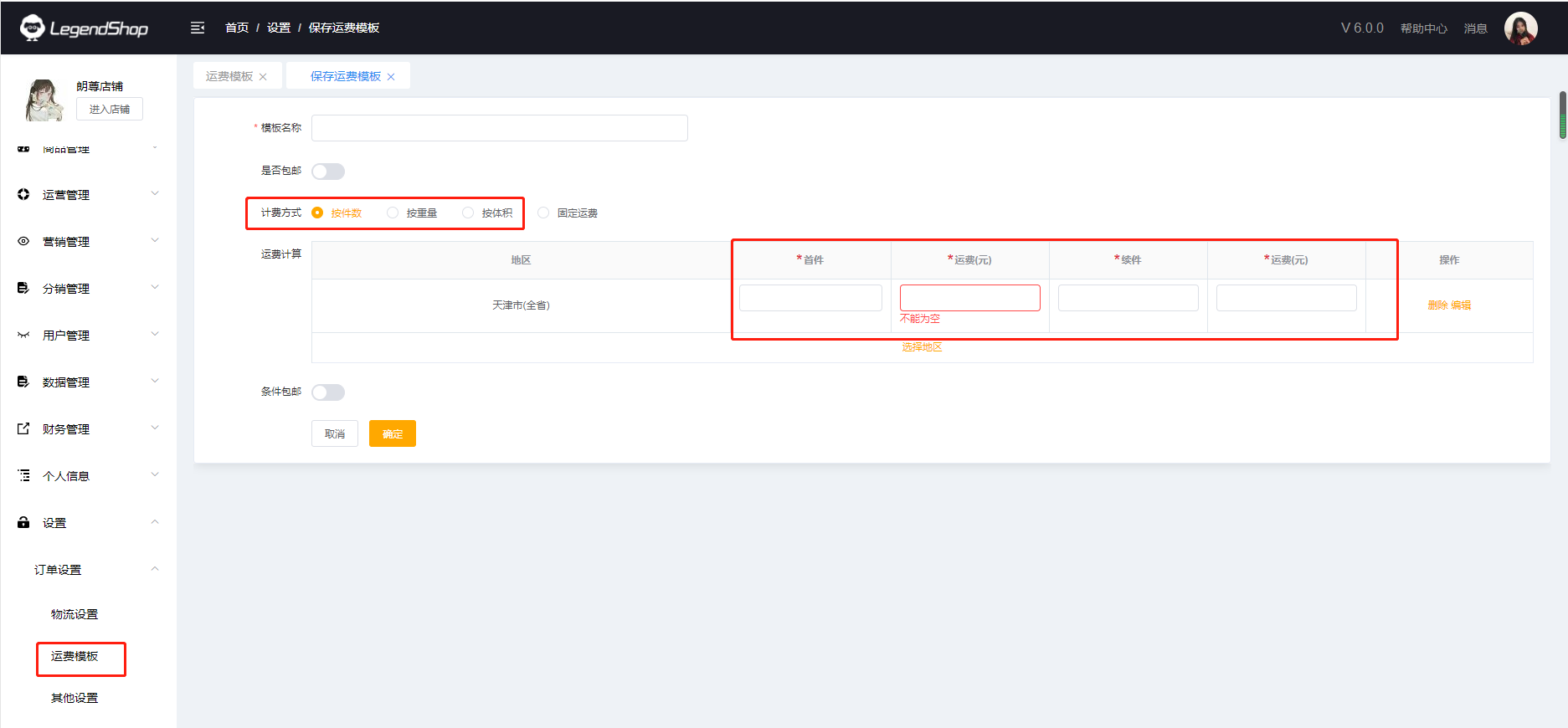The width and height of the screenshot is (1568, 728).
Task: Click the LegendShop logo
Action: pos(84,28)
